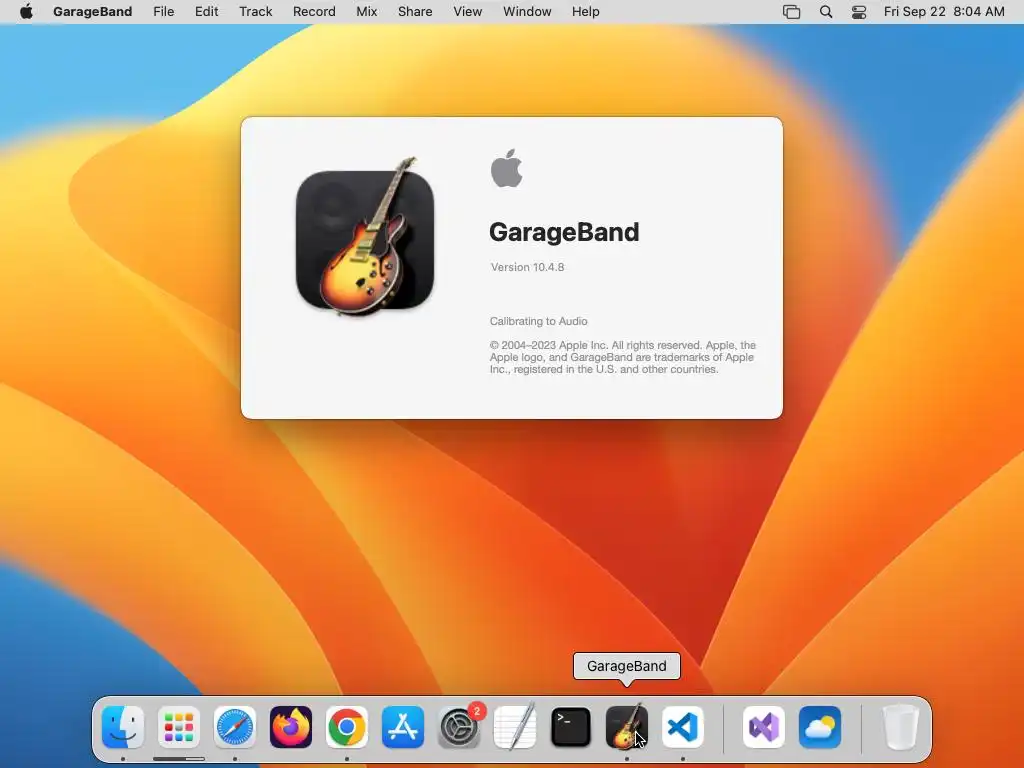
Task: Open the Window menu
Action: click(x=527, y=11)
